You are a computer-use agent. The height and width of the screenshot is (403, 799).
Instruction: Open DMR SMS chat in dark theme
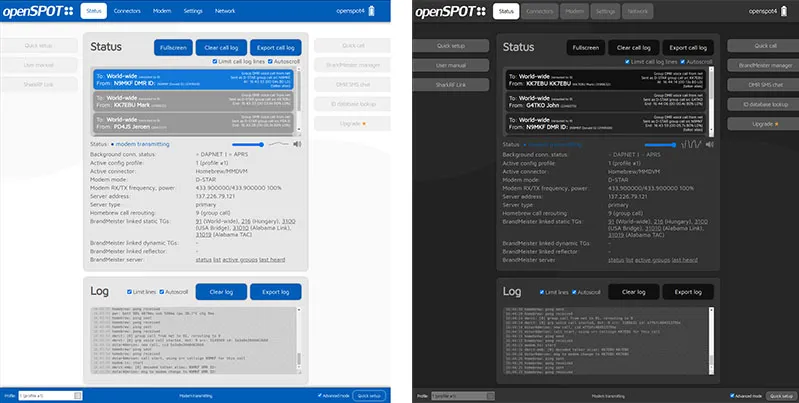click(x=763, y=85)
